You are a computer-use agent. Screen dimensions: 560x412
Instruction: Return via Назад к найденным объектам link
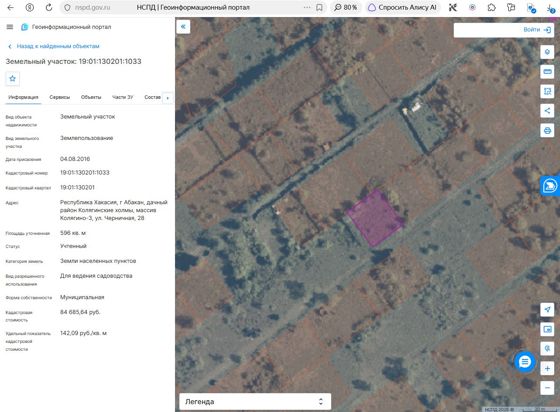(54, 46)
